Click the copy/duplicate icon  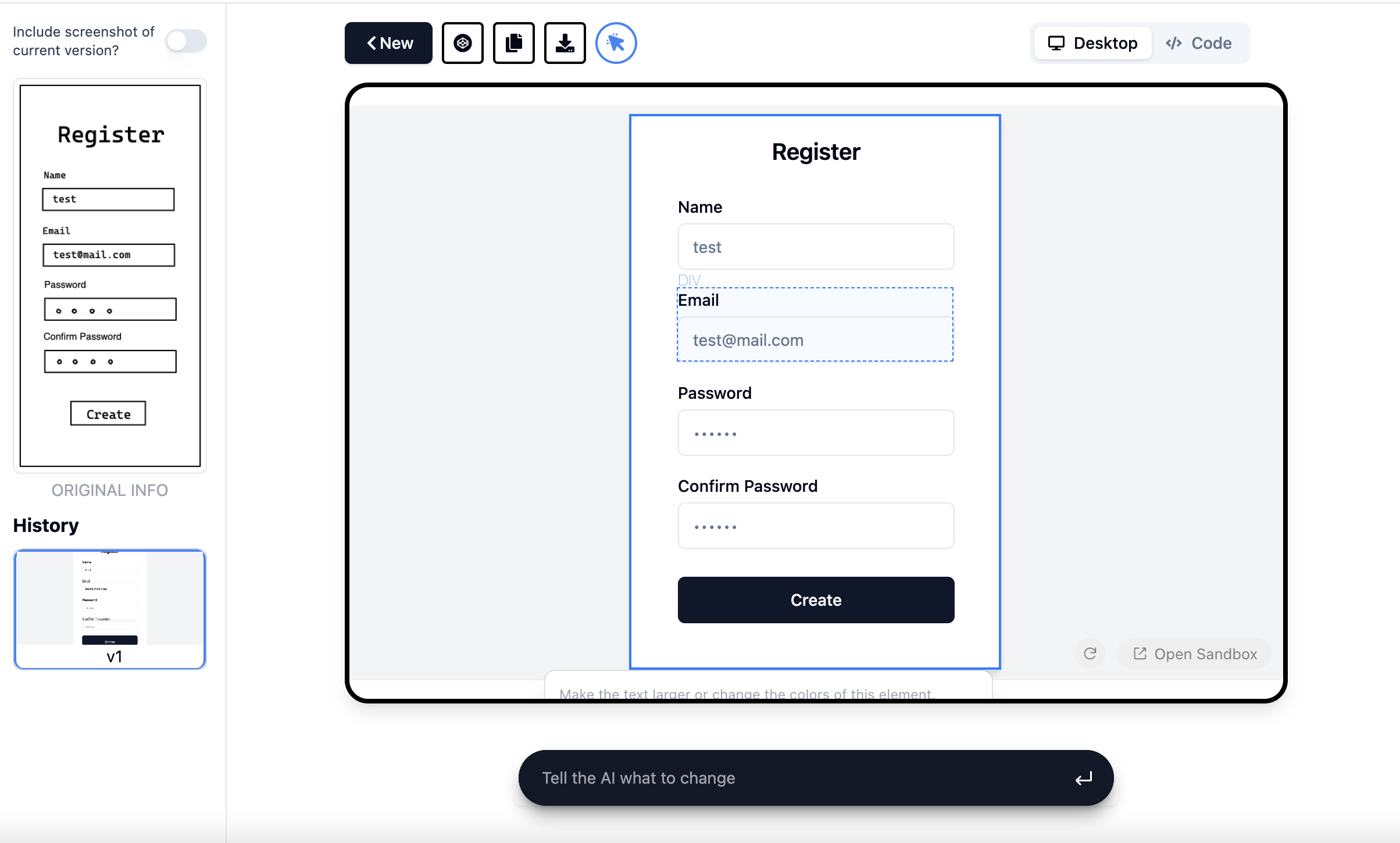click(x=514, y=42)
